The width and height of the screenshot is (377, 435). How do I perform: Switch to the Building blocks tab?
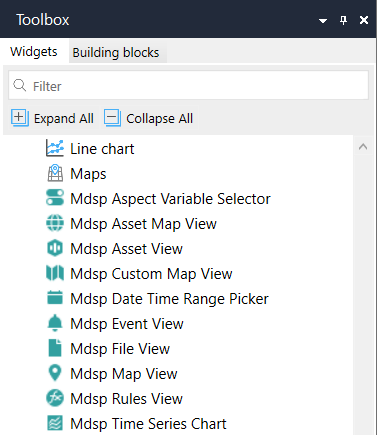click(116, 52)
